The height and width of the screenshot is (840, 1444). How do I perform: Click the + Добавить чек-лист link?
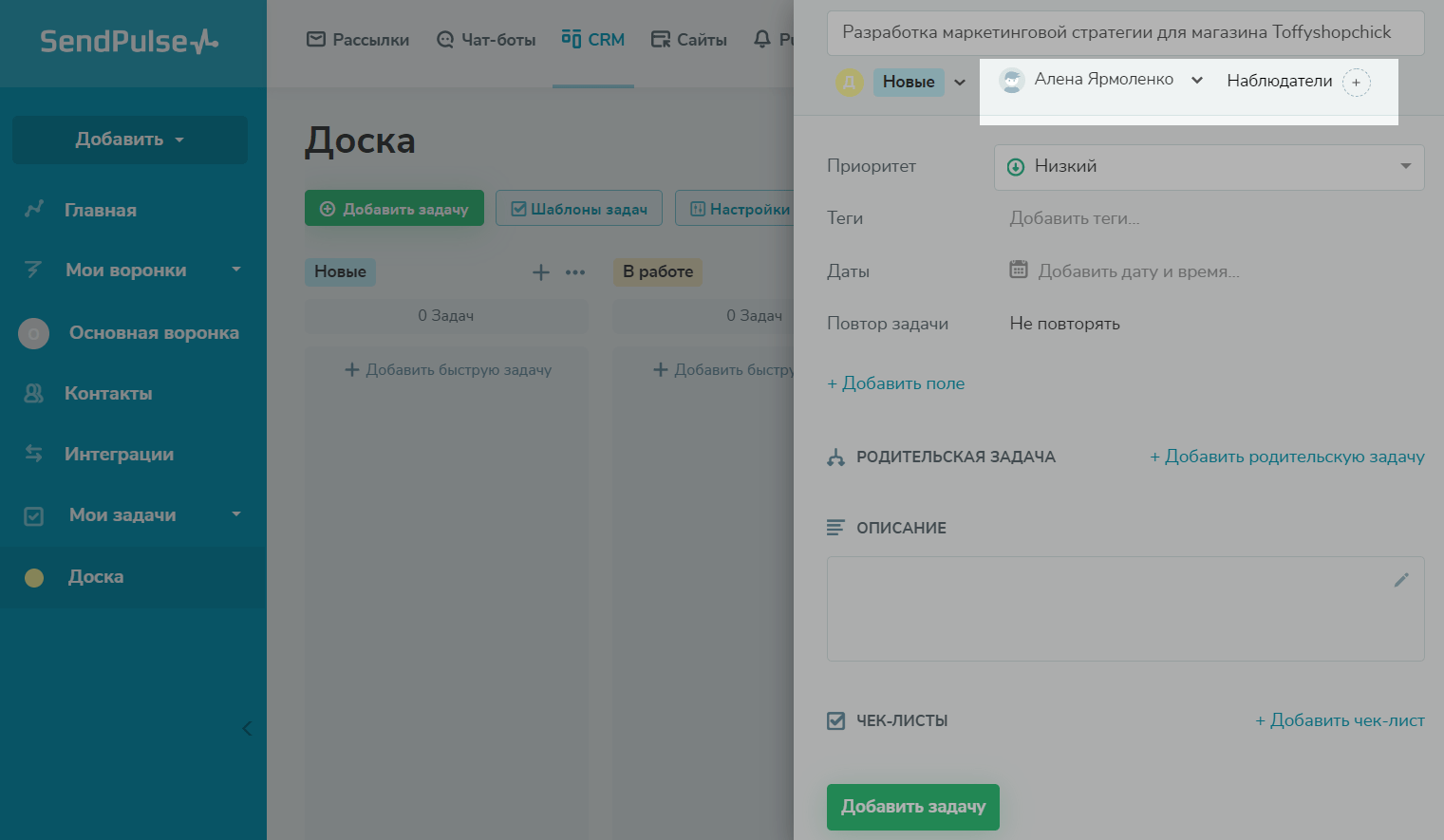1340,720
